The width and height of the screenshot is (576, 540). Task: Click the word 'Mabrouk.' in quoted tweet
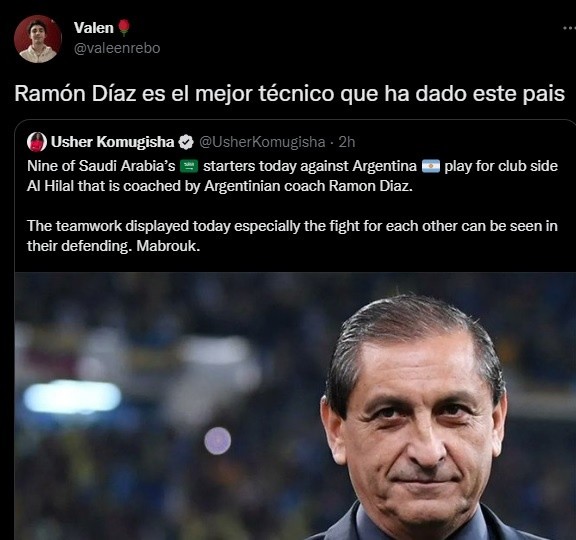coord(168,246)
